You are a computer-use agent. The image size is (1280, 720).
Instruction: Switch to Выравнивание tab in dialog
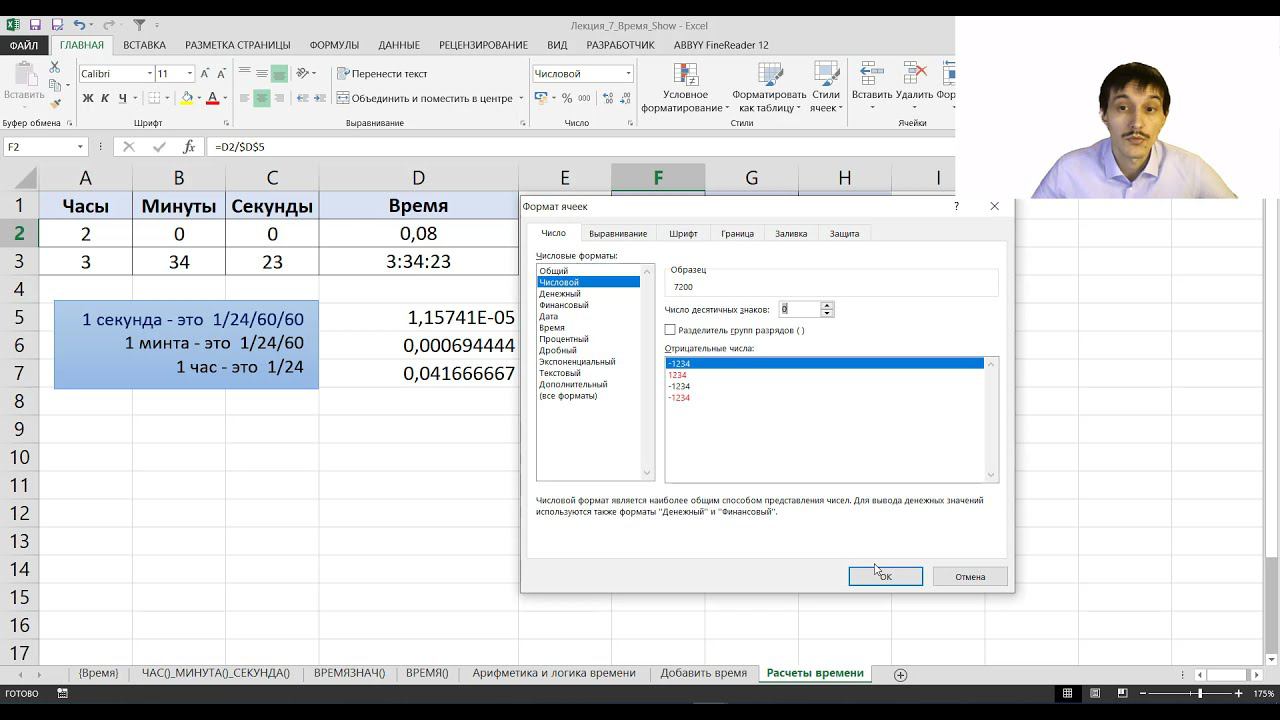point(617,233)
